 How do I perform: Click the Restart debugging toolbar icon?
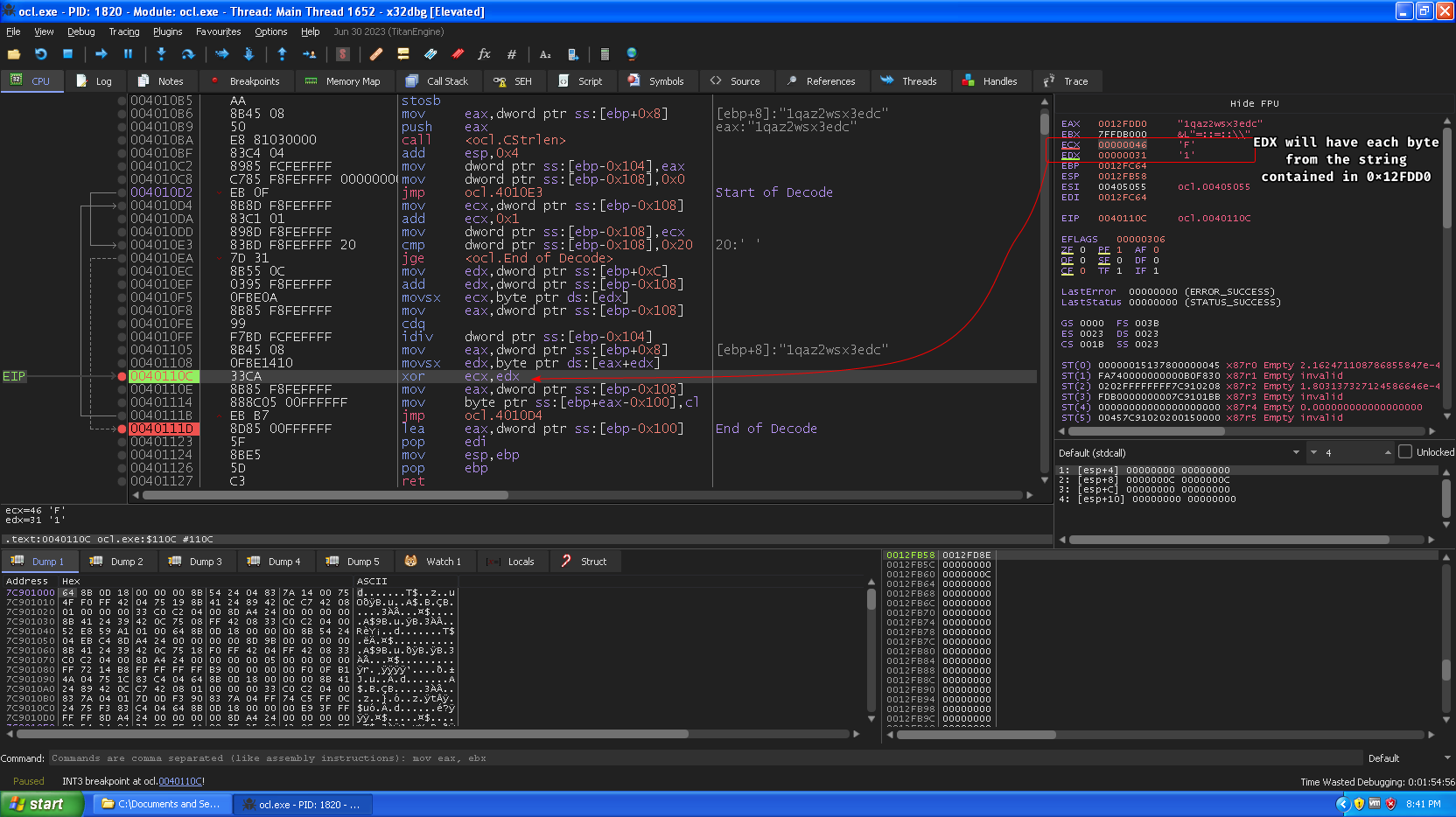[x=41, y=54]
